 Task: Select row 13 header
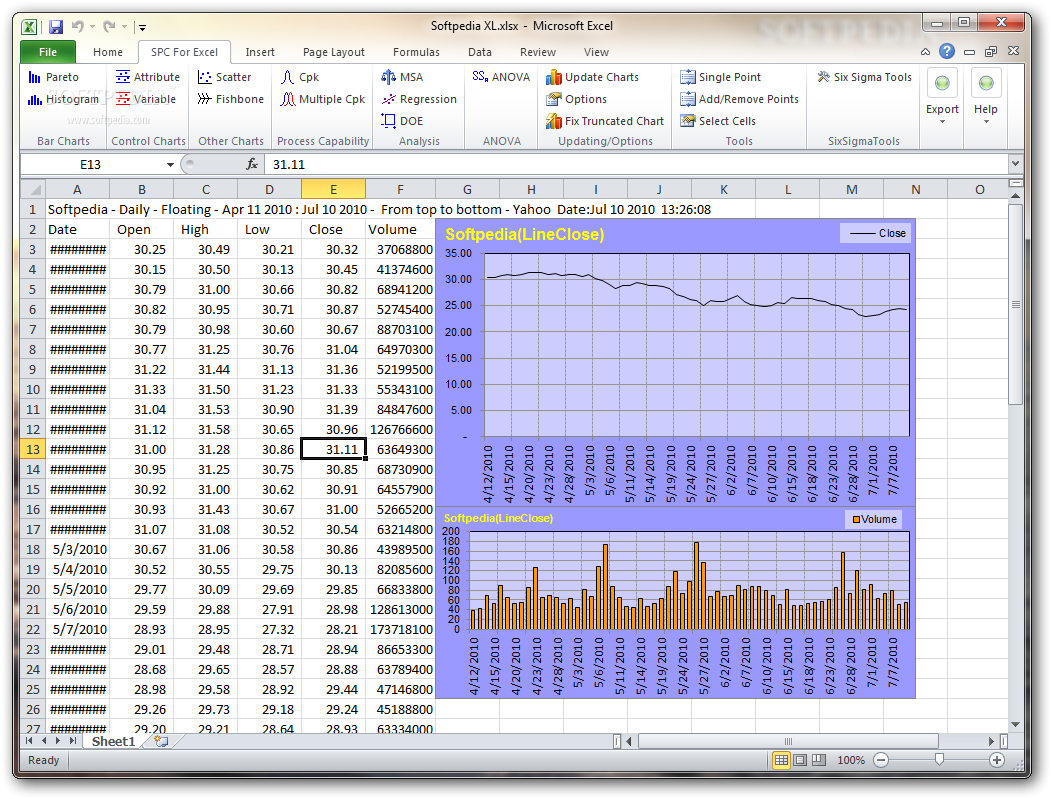pyautogui.click(x=32, y=449)
